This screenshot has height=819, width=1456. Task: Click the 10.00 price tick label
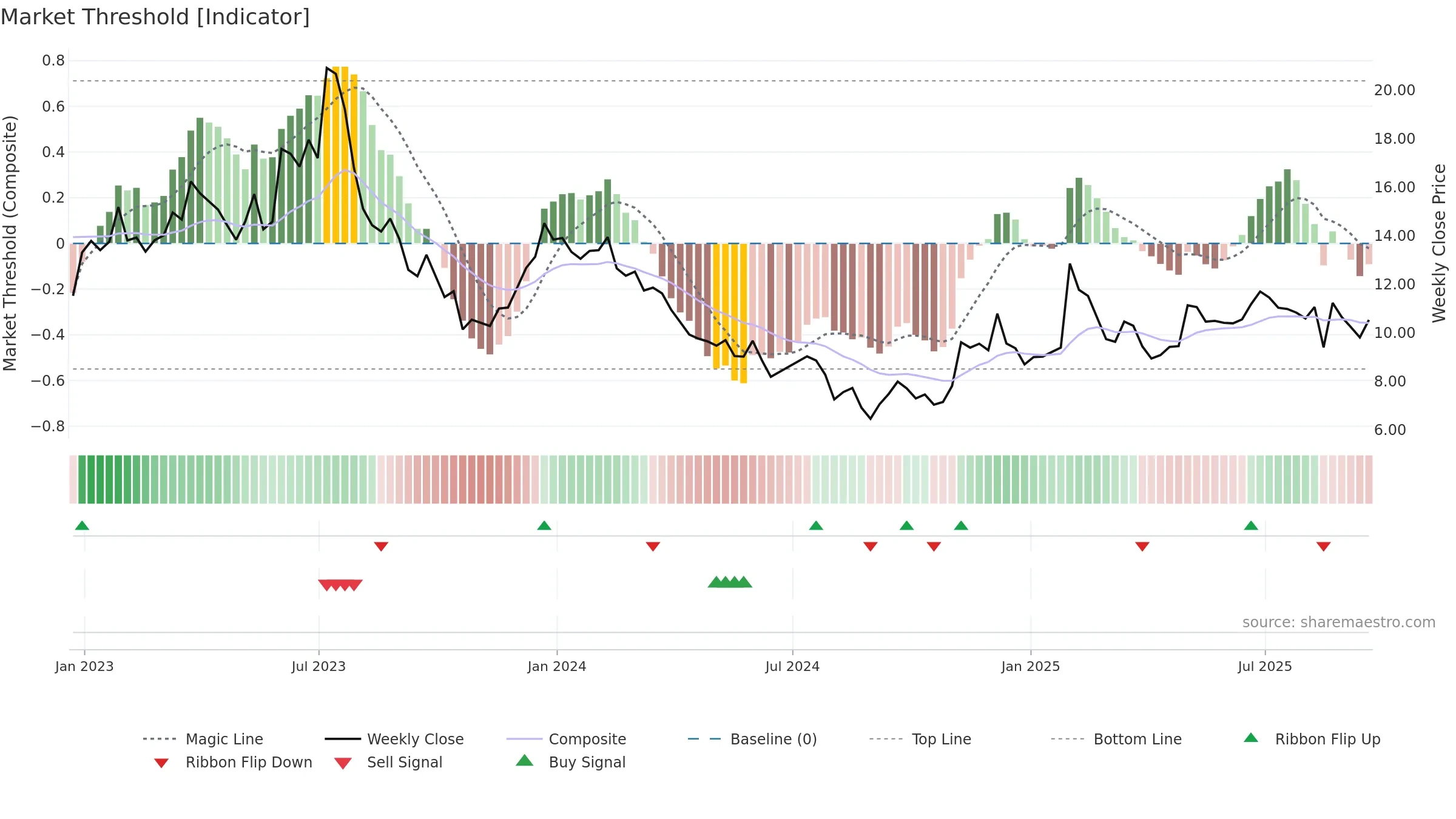click(1395, 332)
